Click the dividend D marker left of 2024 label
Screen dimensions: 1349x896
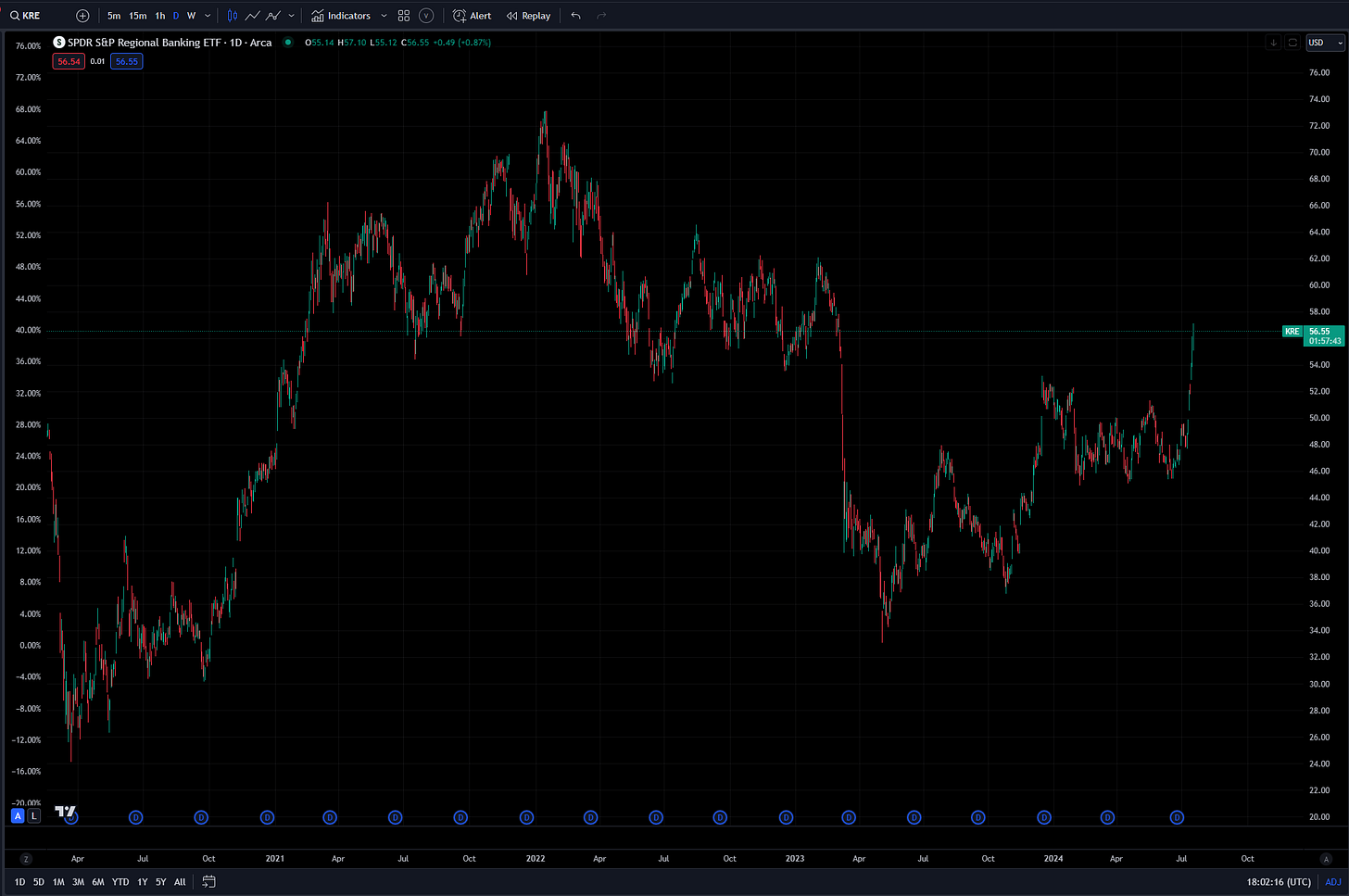1044,817
